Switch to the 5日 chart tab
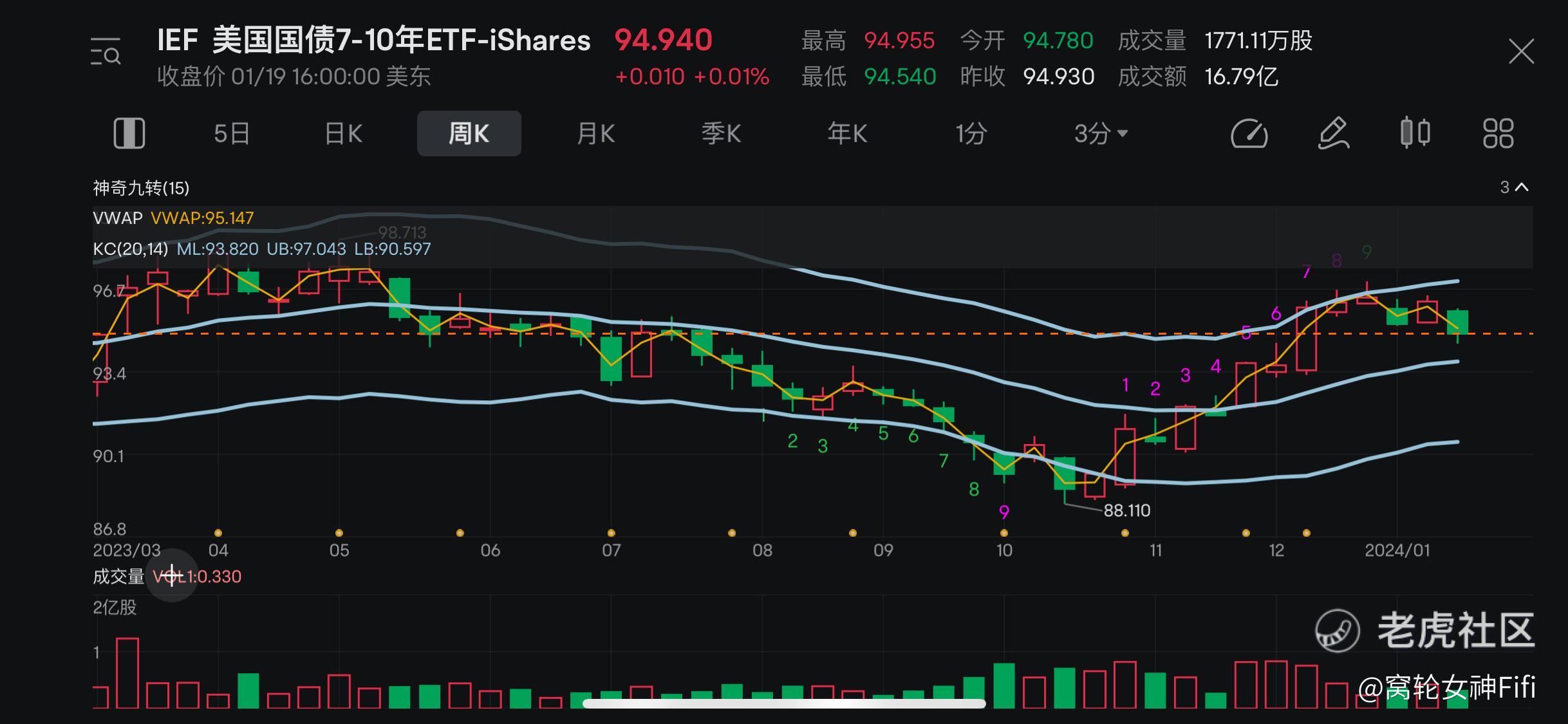 232,134
